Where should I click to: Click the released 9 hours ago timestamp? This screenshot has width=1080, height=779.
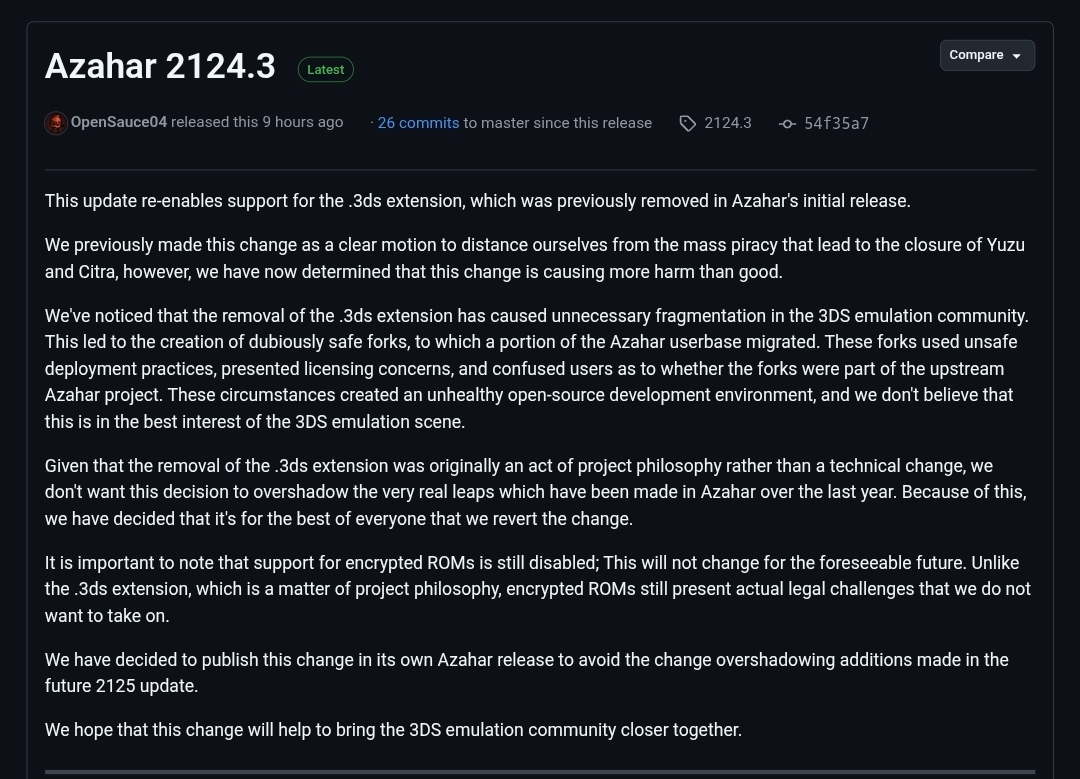(257, 122)
